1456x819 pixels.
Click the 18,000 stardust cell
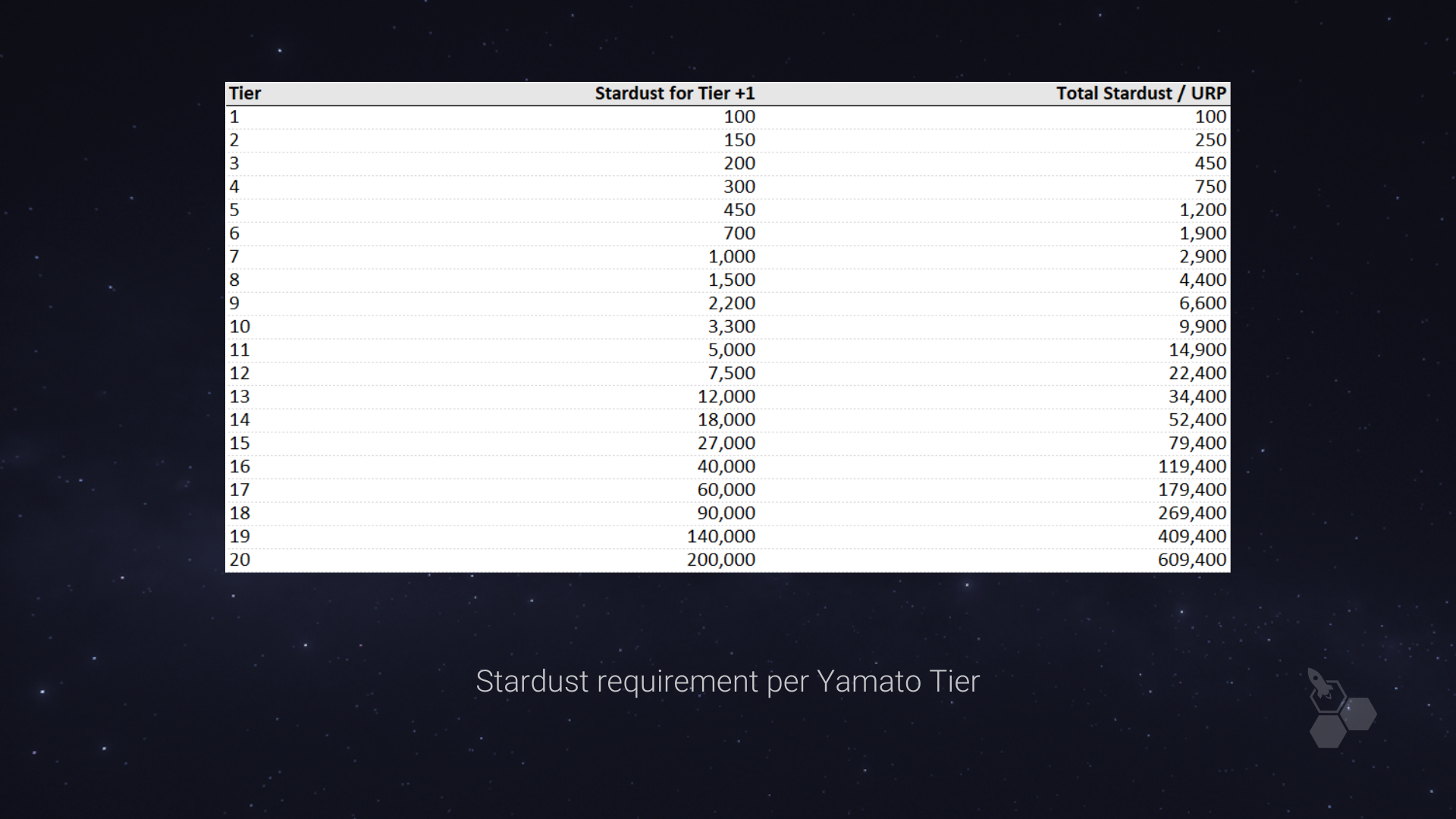[x=726, y=420]
